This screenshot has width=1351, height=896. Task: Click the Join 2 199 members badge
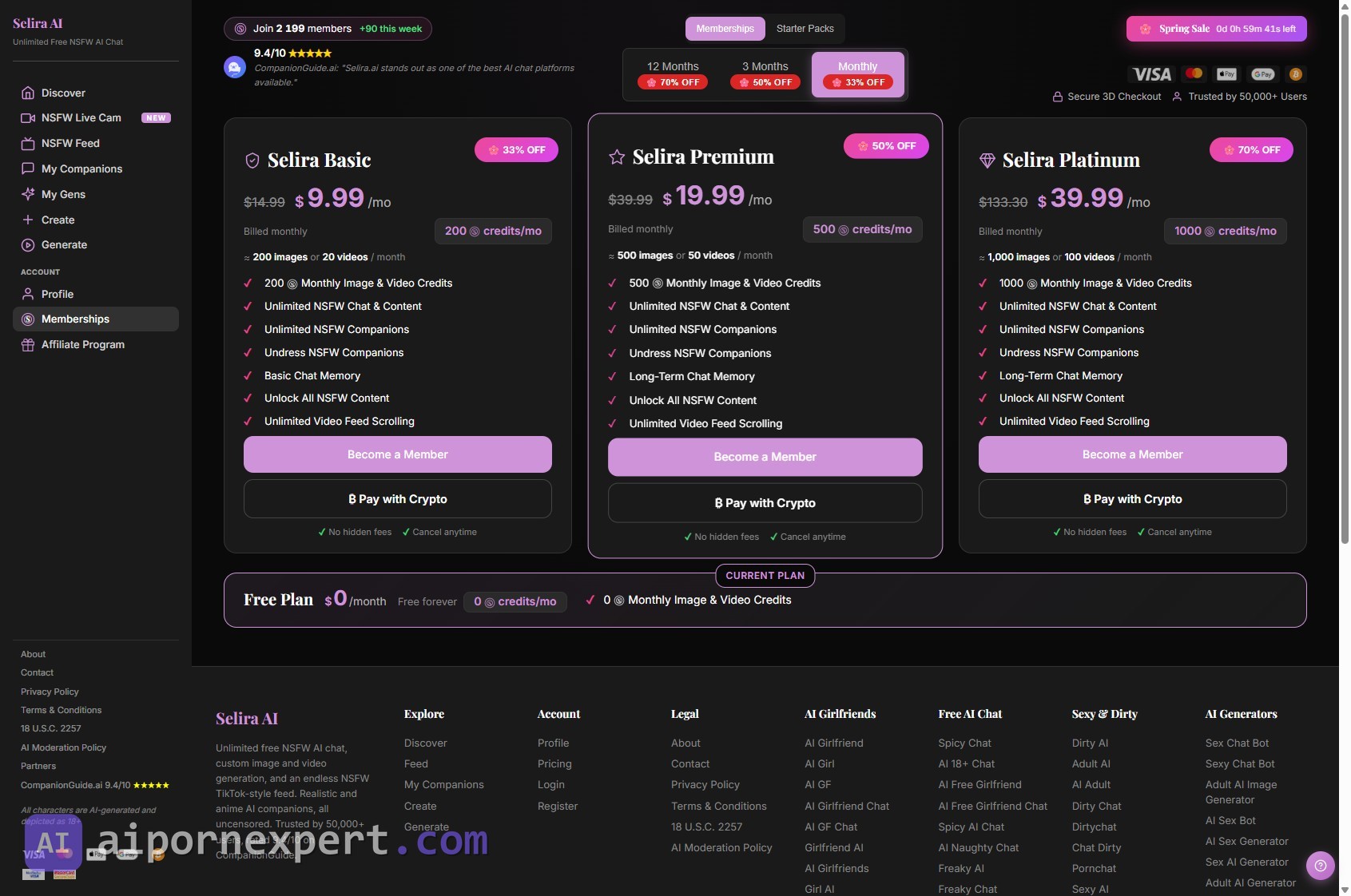coord(328,29)
